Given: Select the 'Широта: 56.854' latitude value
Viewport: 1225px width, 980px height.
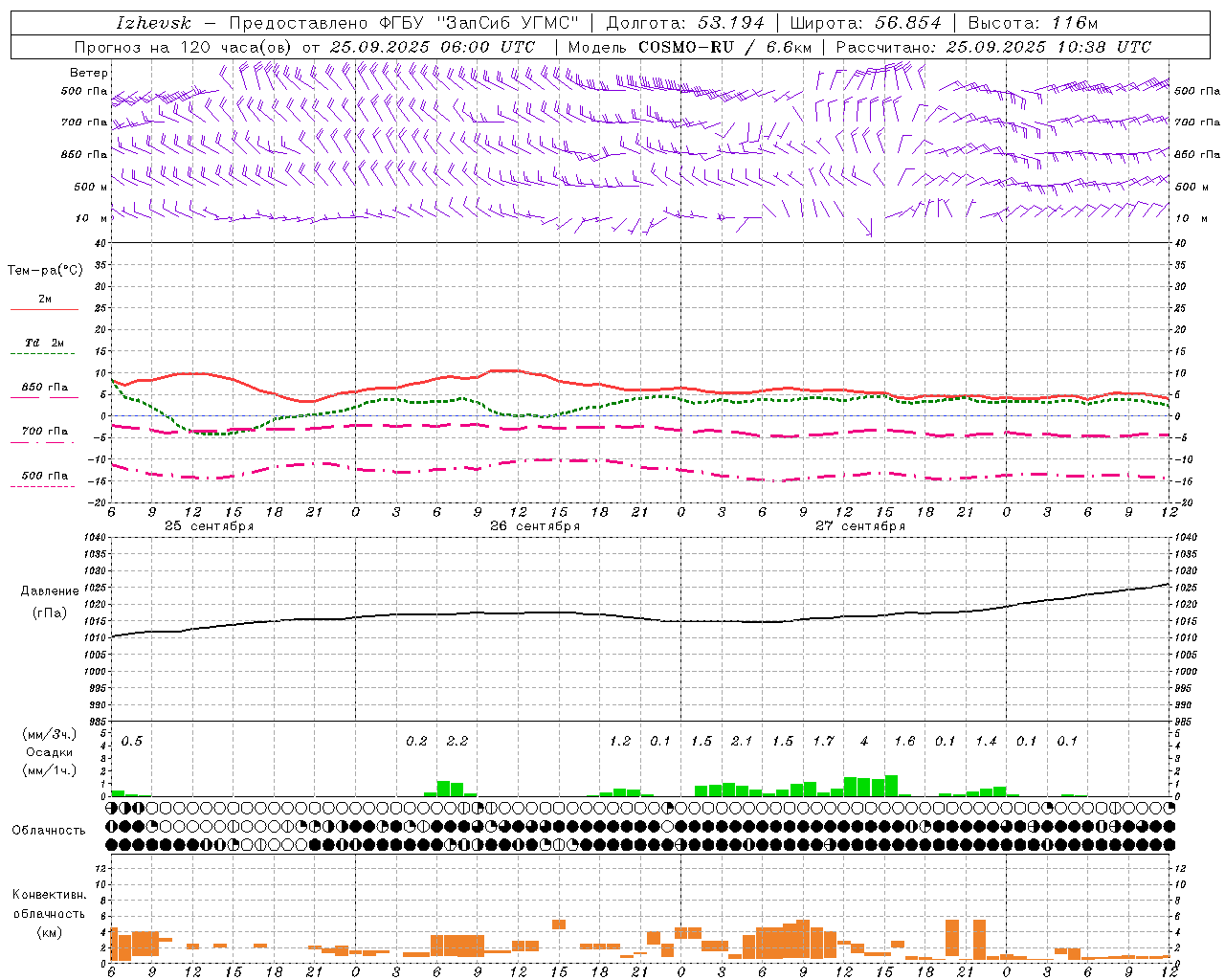Looking at the screenshot, I should pos(865,23).
